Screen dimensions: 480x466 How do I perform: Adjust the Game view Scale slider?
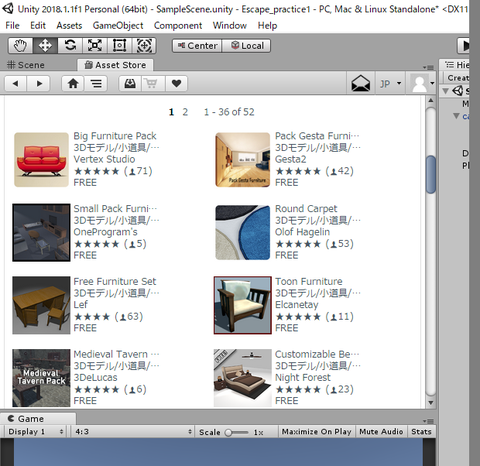click(236, 432)
